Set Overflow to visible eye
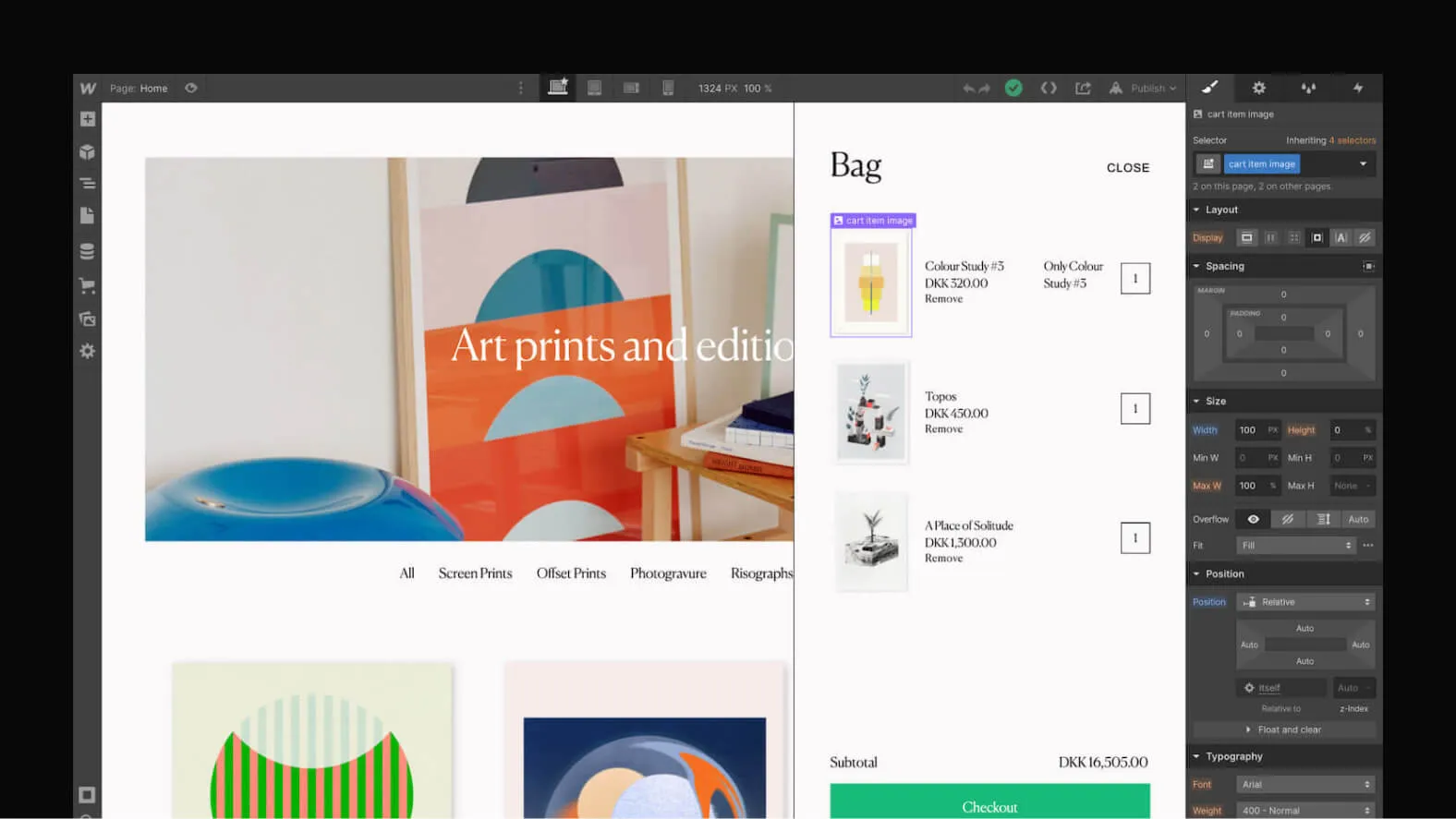 (x=1253, y=519)
